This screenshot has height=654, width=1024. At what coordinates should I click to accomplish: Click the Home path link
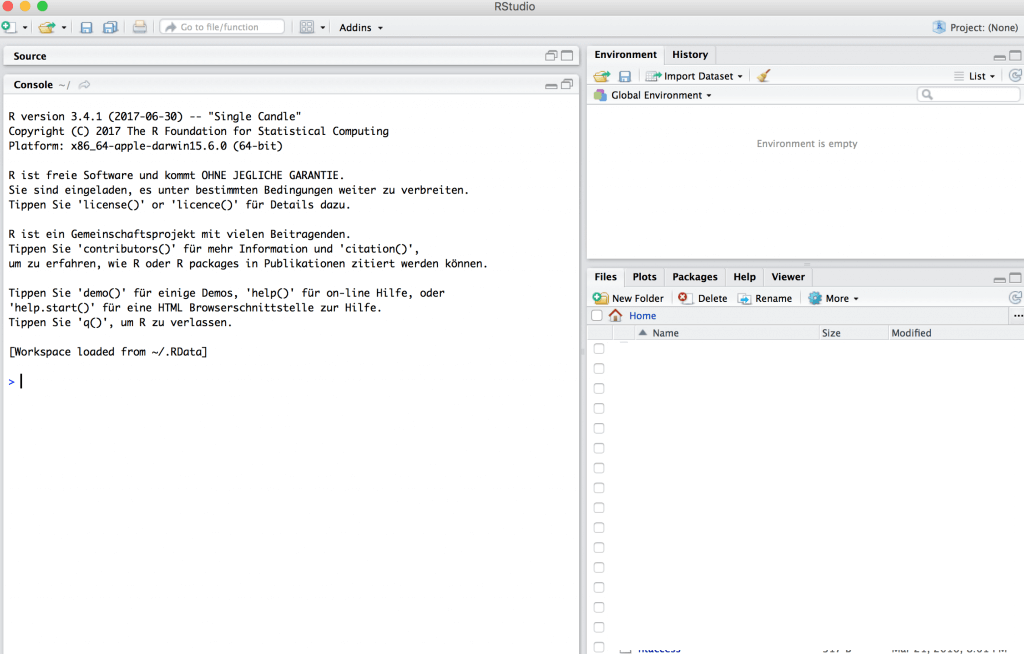[643, 316]
